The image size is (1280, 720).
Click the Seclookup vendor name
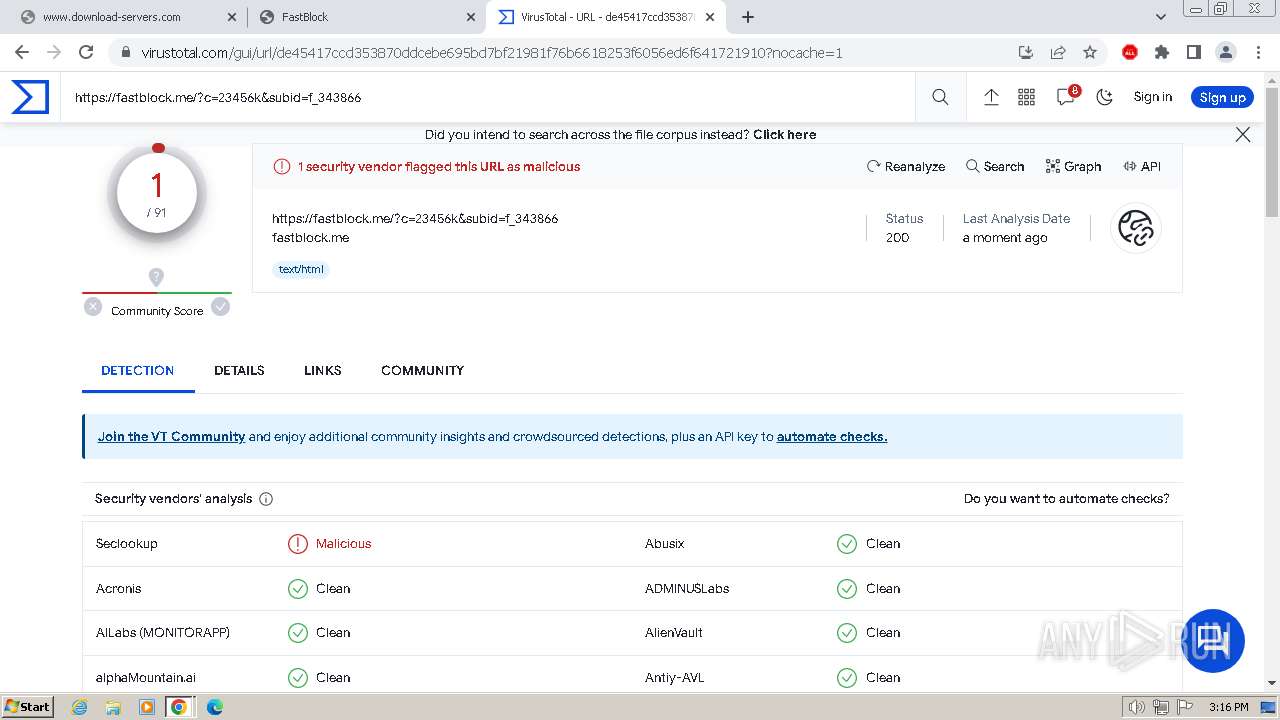point(127,544)
